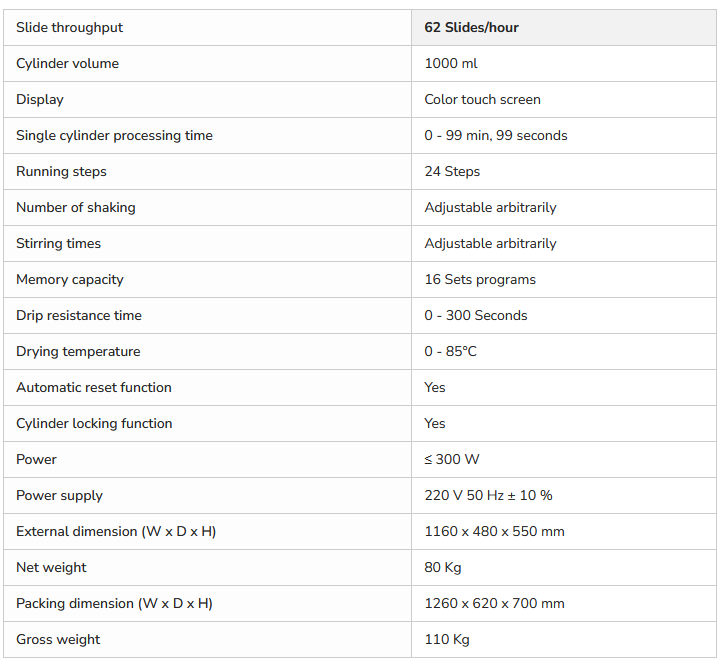Image resolution: width=724 pixels, height=666 pixels.
Task: Click the "≤ 300 W" power value
Action: (452, 460)
